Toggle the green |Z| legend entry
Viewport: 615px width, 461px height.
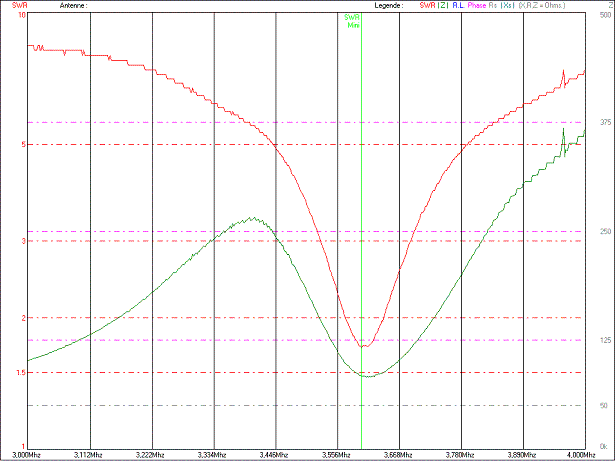click(x=434, y=5)
